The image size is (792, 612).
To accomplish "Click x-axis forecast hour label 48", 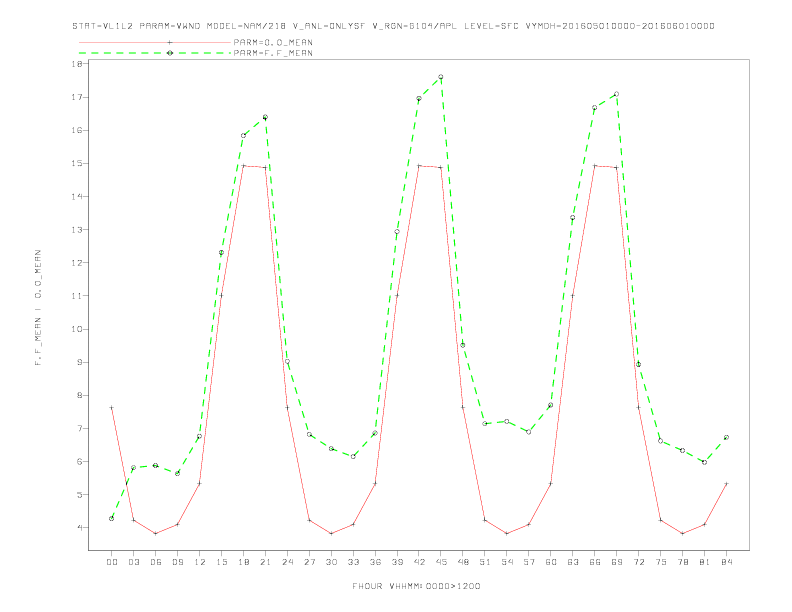I will [463, 562].
